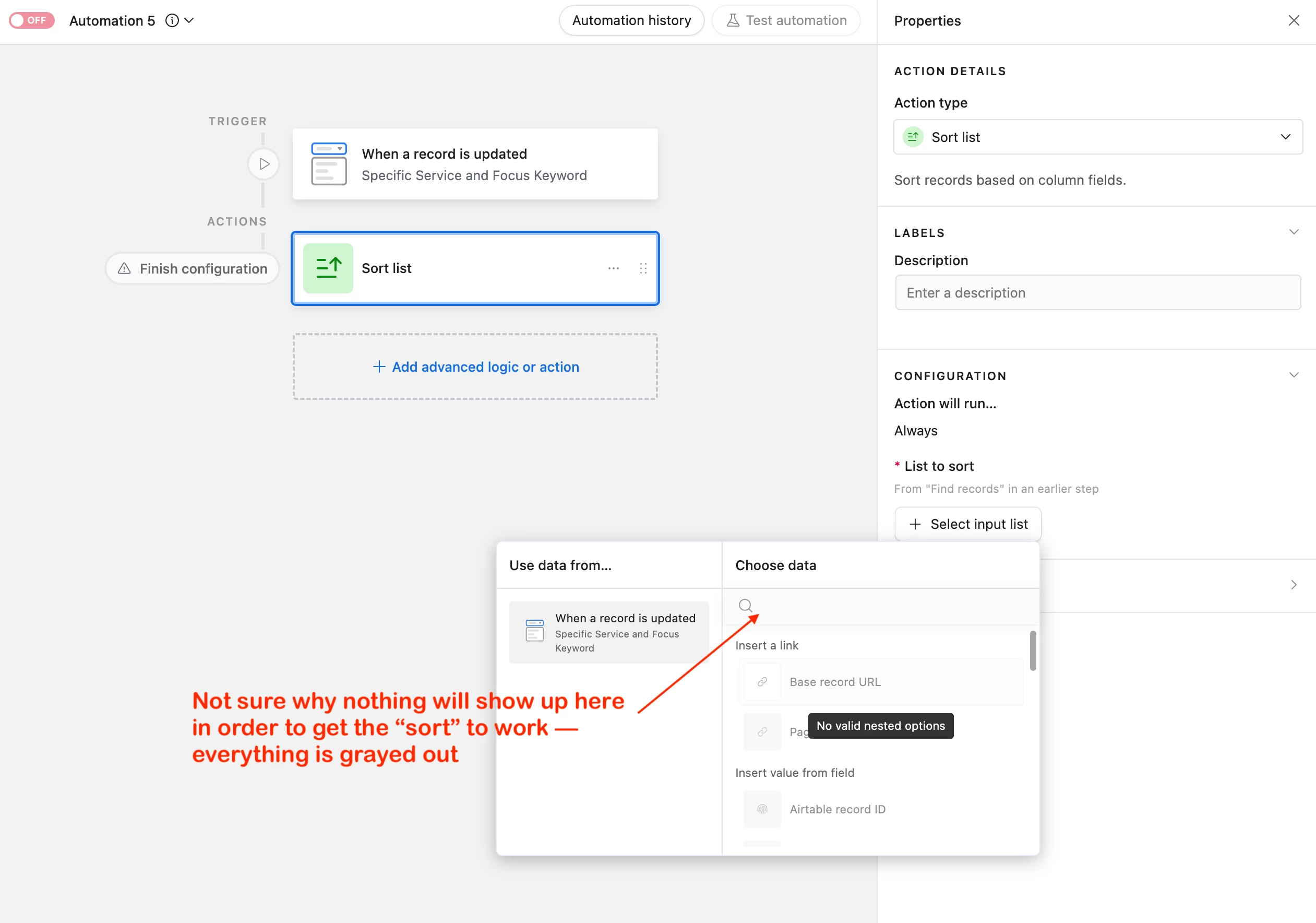1316x923 pixels.
Task: Open the Automation 5 name dropdown chevron
Action: (x=189, y=21)
